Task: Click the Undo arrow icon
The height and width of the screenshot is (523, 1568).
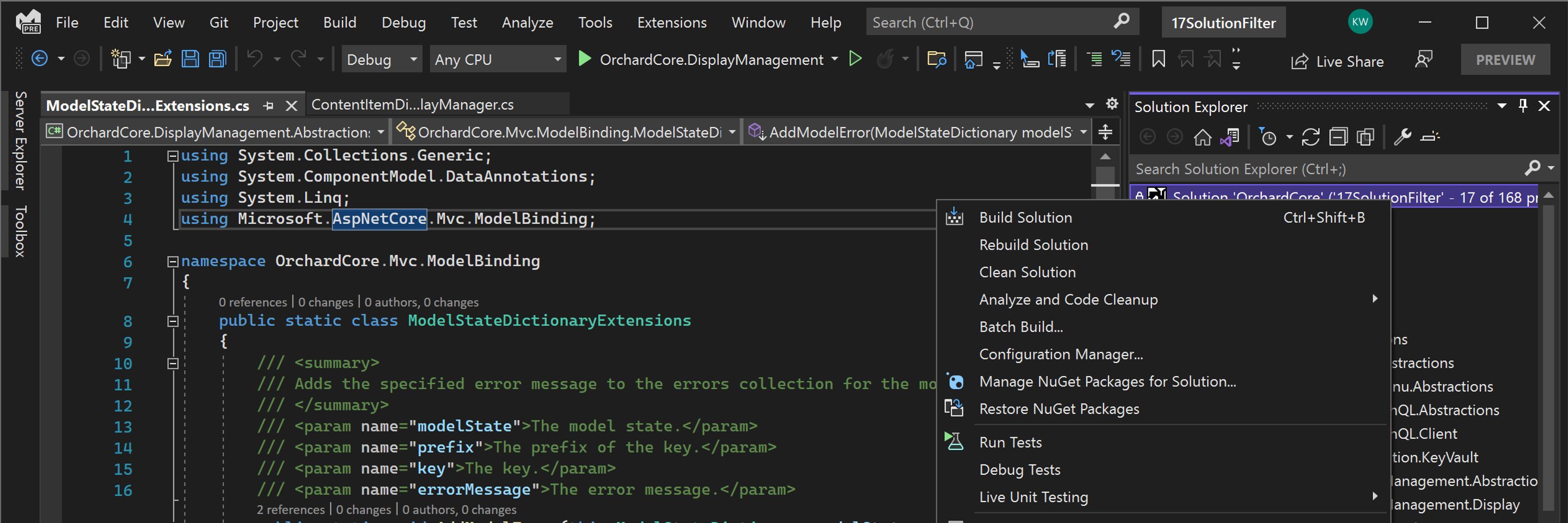Action: click(255, 59)
